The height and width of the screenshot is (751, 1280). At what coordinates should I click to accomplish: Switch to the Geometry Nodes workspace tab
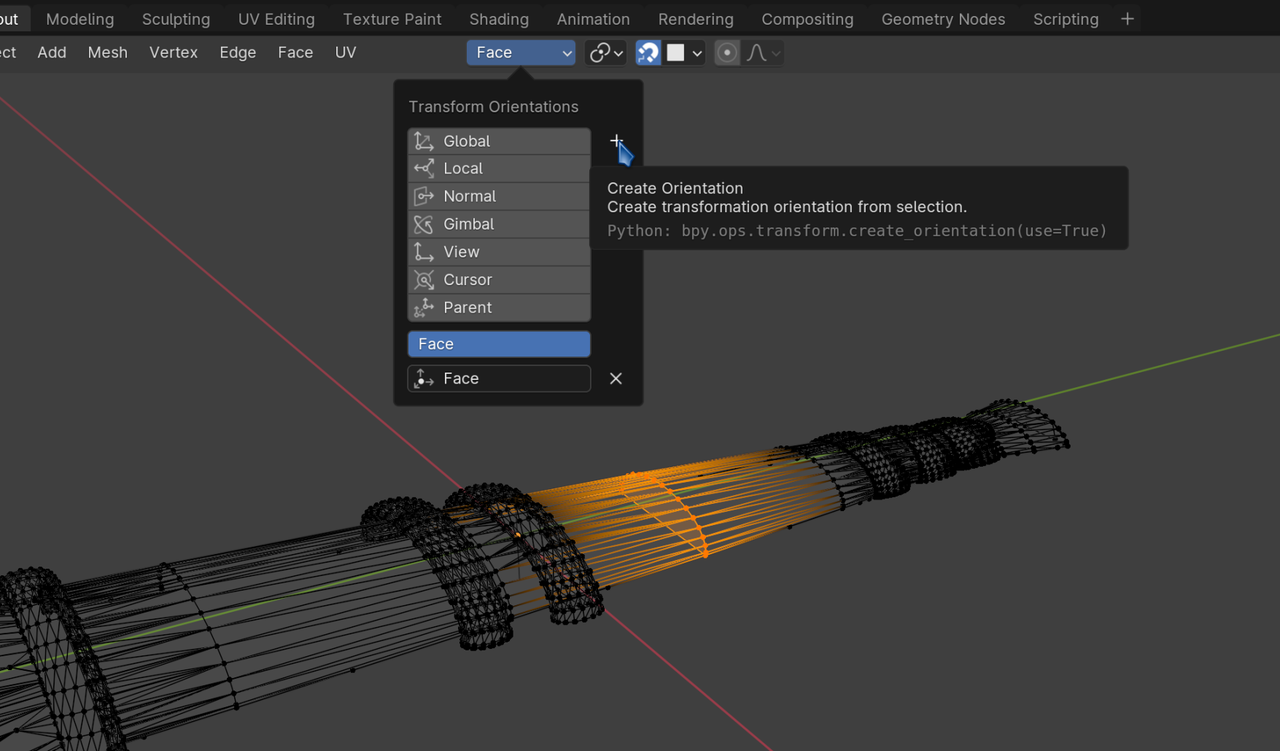pos(943,19)
